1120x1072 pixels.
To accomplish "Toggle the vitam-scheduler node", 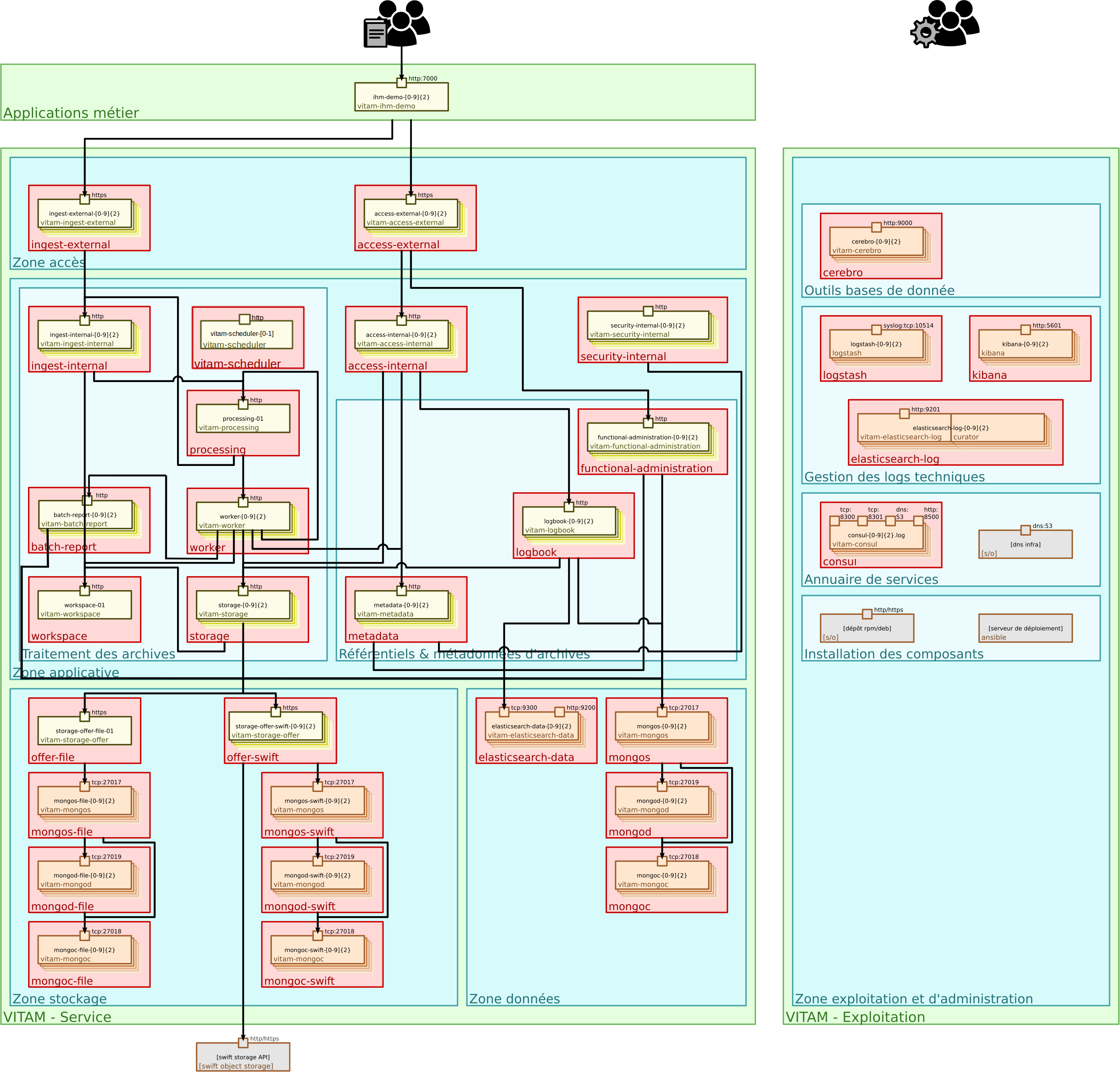I will click(246, 334).
